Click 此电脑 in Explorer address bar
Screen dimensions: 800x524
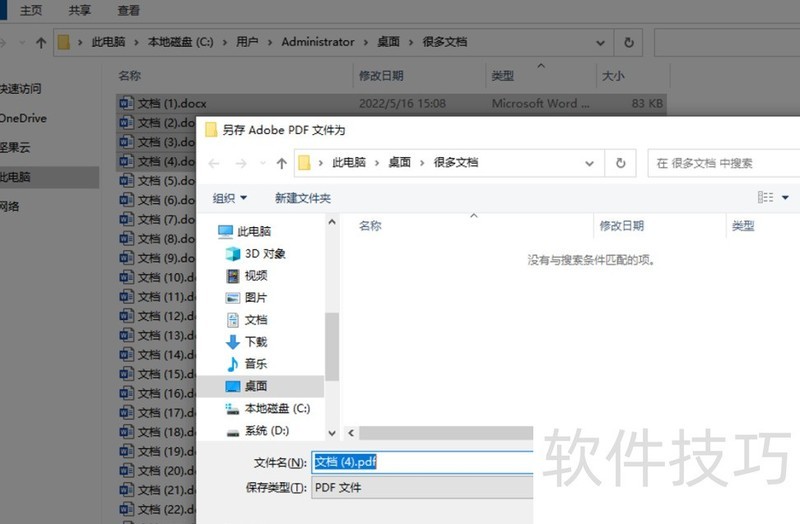tap(108, 42)
